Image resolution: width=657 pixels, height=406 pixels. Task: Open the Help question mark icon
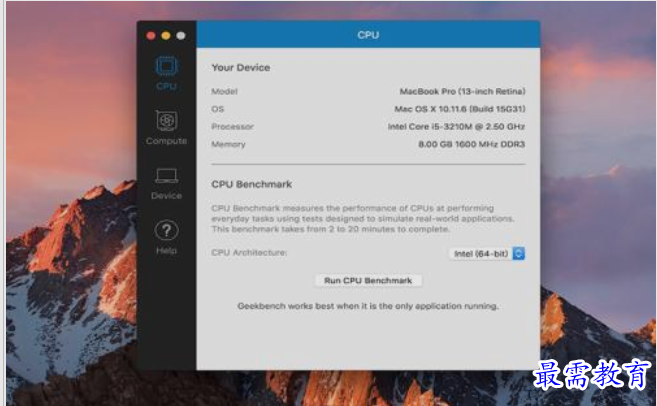[x=166, y=230]
